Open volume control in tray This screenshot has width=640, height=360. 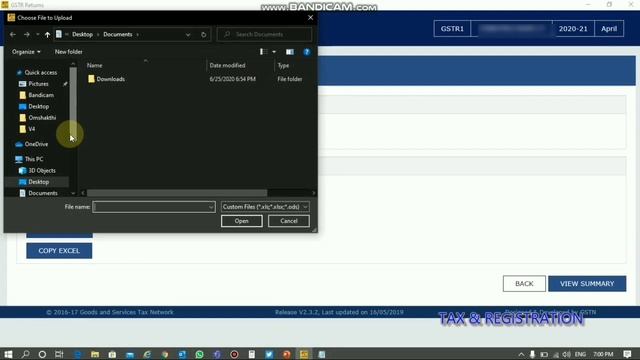(567, 354)
